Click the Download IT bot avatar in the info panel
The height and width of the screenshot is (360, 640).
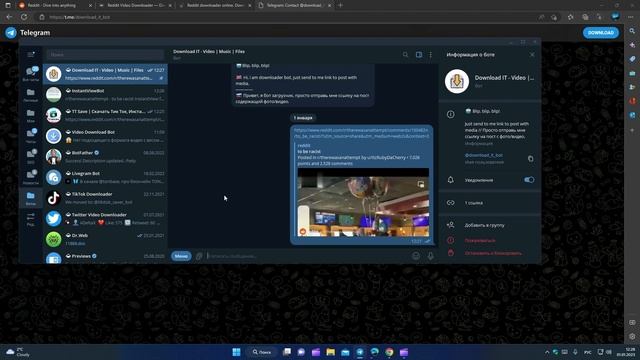pyautogui.click(x=457, y=81)
